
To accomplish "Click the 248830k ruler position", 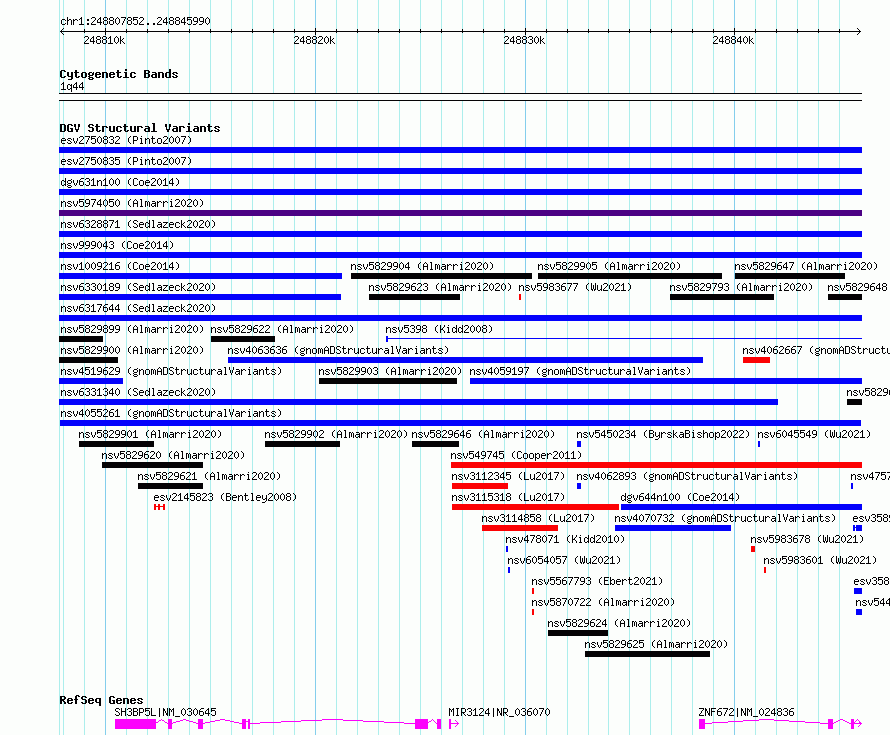I will [x=524, y=40].
